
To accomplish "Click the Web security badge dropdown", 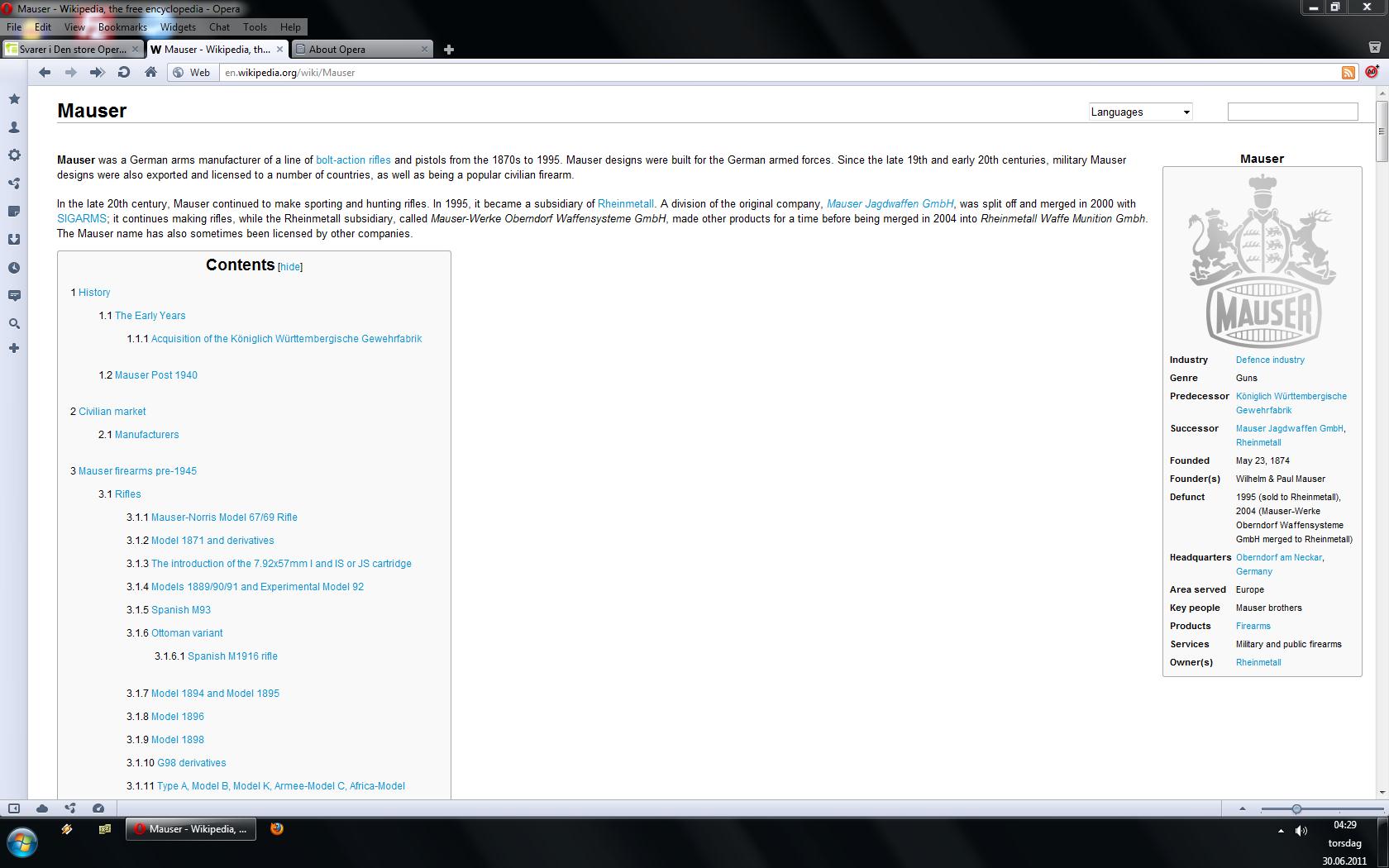I will (x=193, y=73).
